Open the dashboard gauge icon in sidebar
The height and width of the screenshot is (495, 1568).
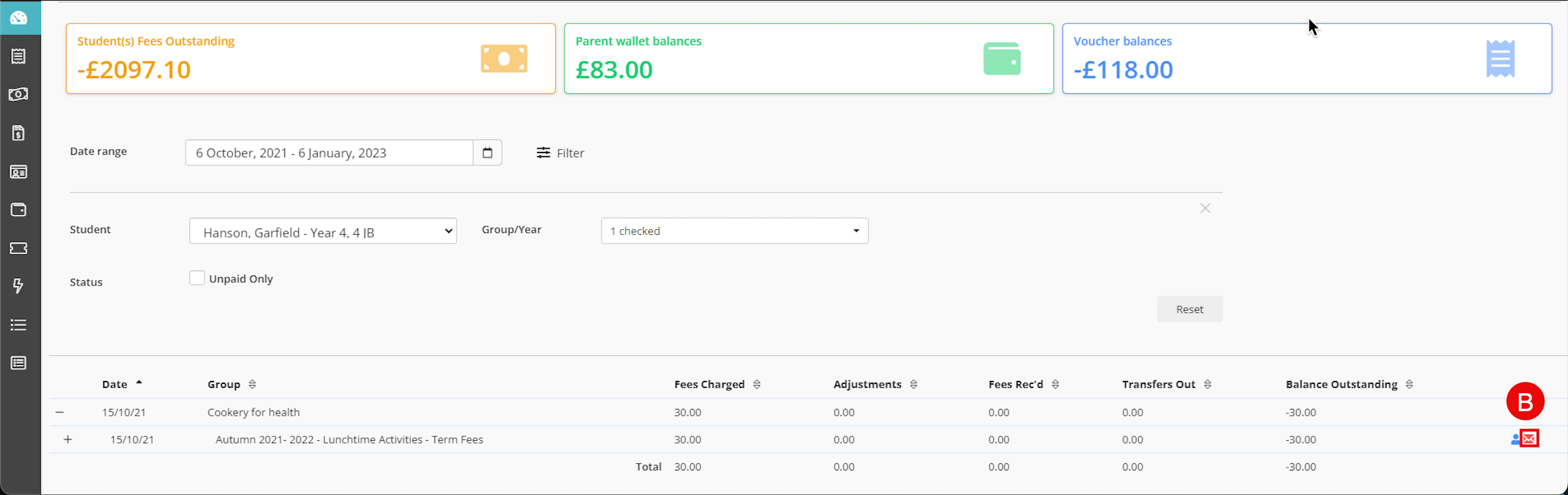click(x=19, y=18)
